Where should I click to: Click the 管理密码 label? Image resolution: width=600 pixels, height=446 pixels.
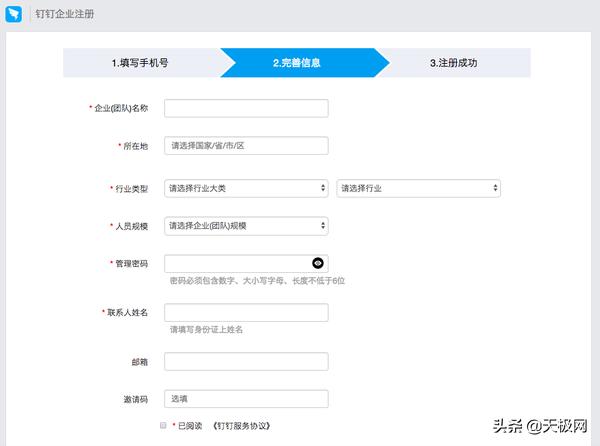pos(131,264)
